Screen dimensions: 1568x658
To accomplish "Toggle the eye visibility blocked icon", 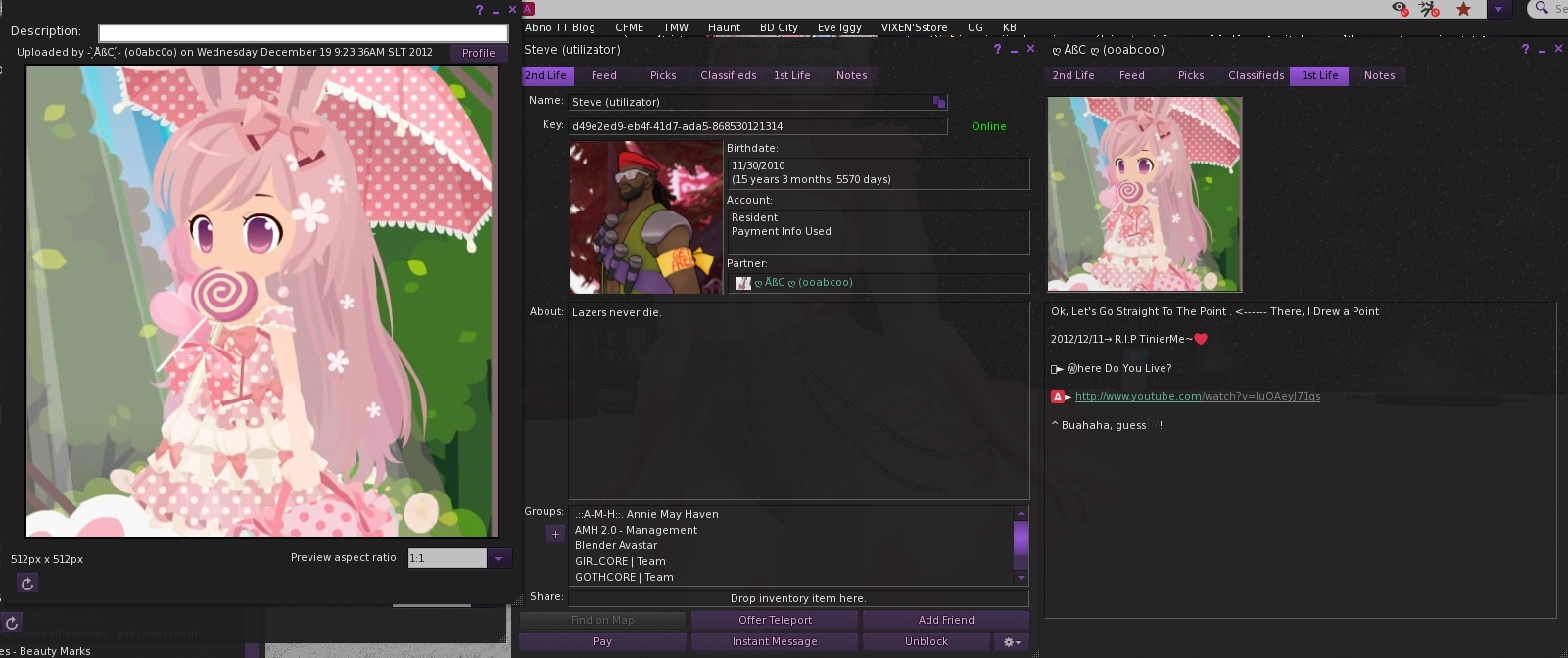I will coord(1400,9).
